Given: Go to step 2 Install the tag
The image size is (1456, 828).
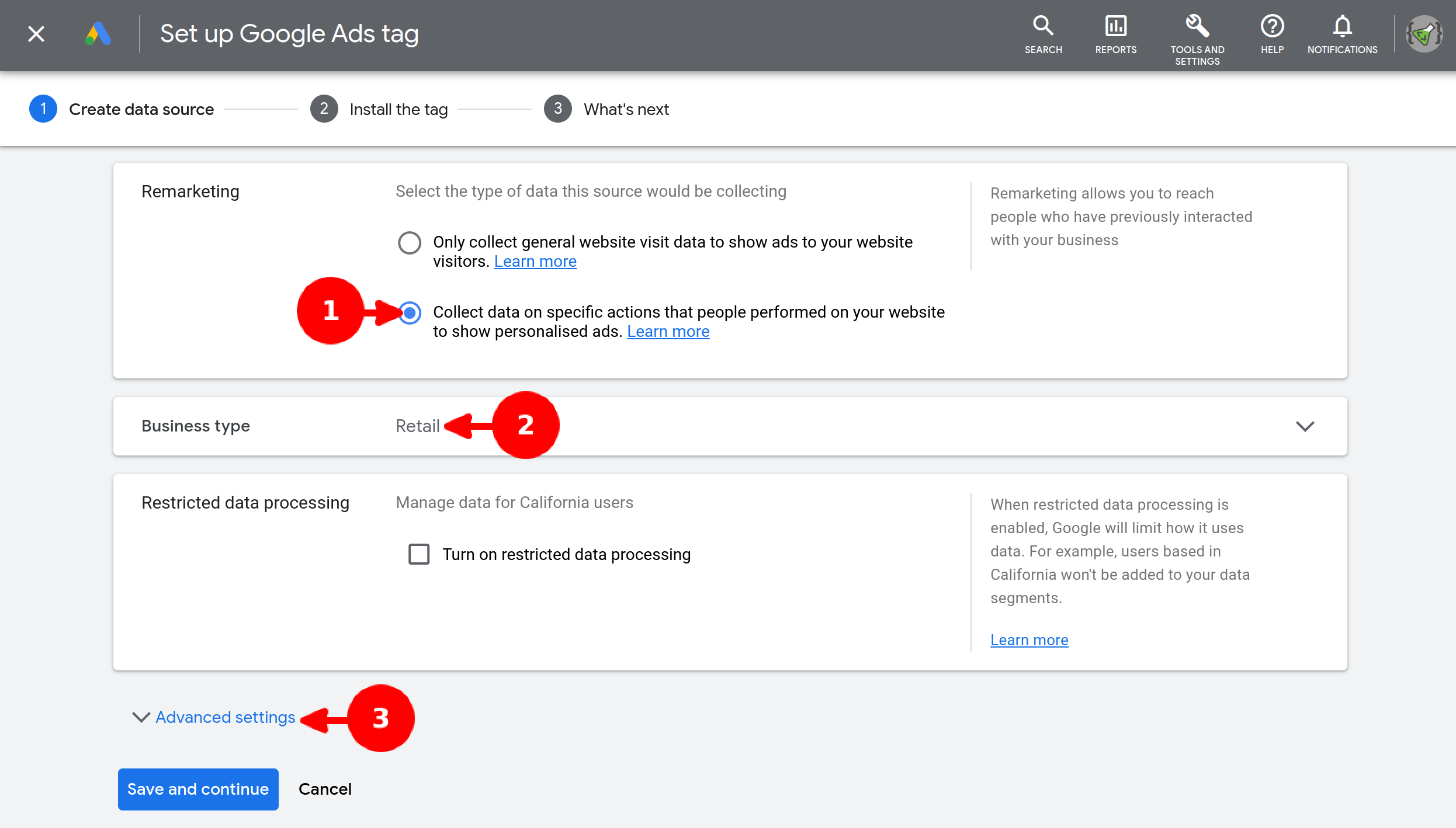Looking at the screenshot, I should coord(397,109).
